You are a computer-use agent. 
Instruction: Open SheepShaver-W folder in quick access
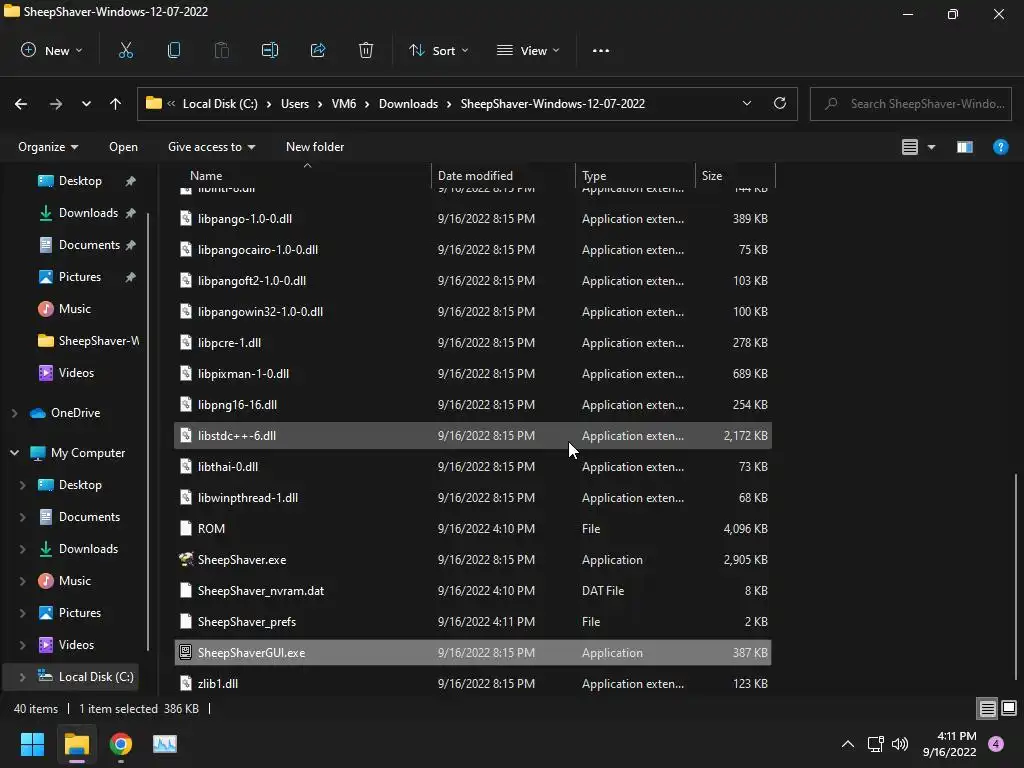88,341
